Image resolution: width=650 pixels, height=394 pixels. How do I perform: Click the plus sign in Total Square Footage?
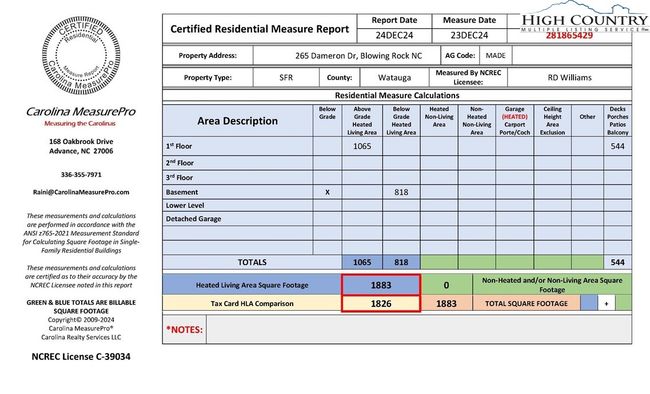pyautogui.click(x=606, y=303)
